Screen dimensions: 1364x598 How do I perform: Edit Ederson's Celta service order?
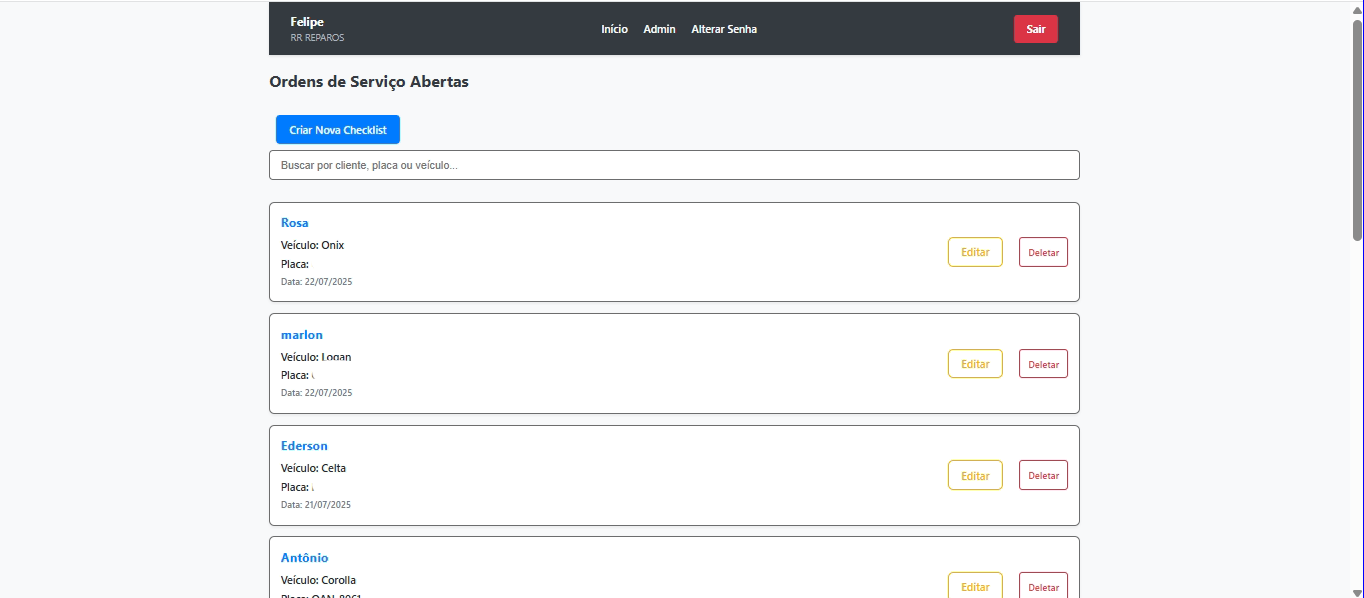point(975,475)
